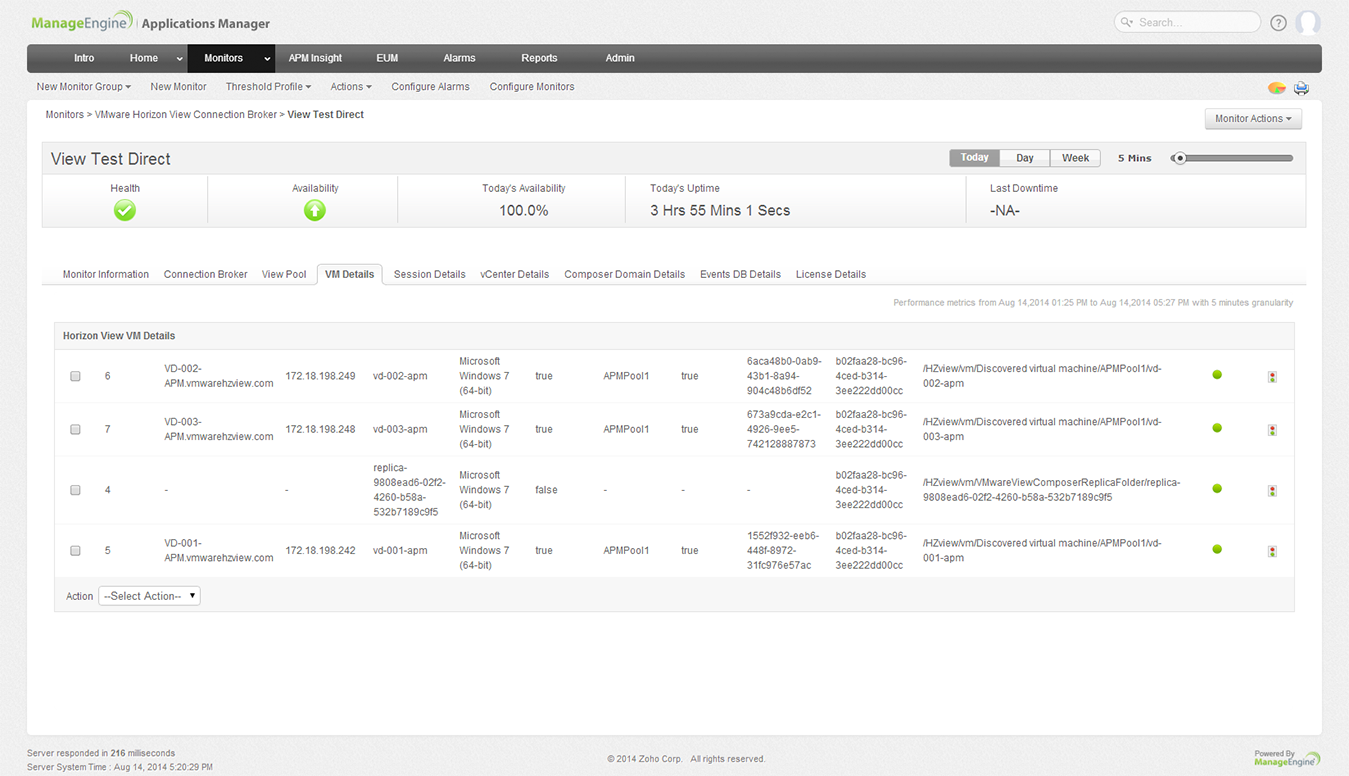Click the pie chart report icon
The height and width of the screenshot is (776, 1349).
click(1277, 88)
